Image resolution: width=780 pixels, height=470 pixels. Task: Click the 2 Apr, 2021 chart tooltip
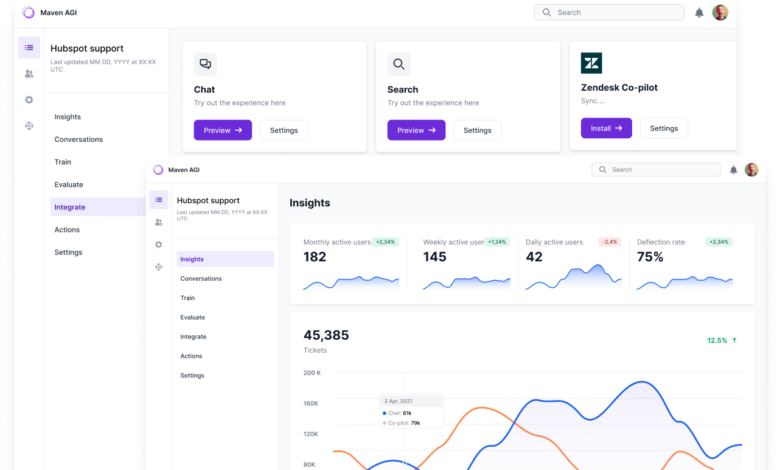click(411, 411)
